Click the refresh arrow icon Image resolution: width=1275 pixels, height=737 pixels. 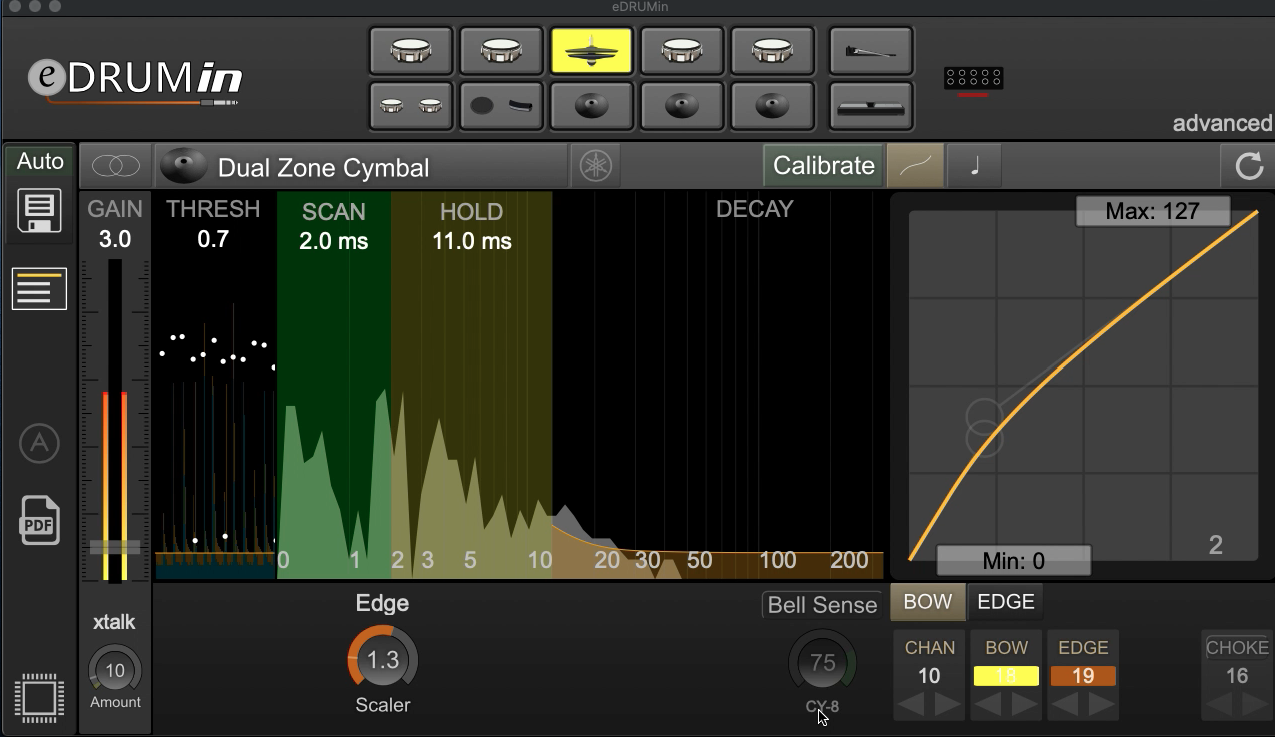[x=1248, y=166]
